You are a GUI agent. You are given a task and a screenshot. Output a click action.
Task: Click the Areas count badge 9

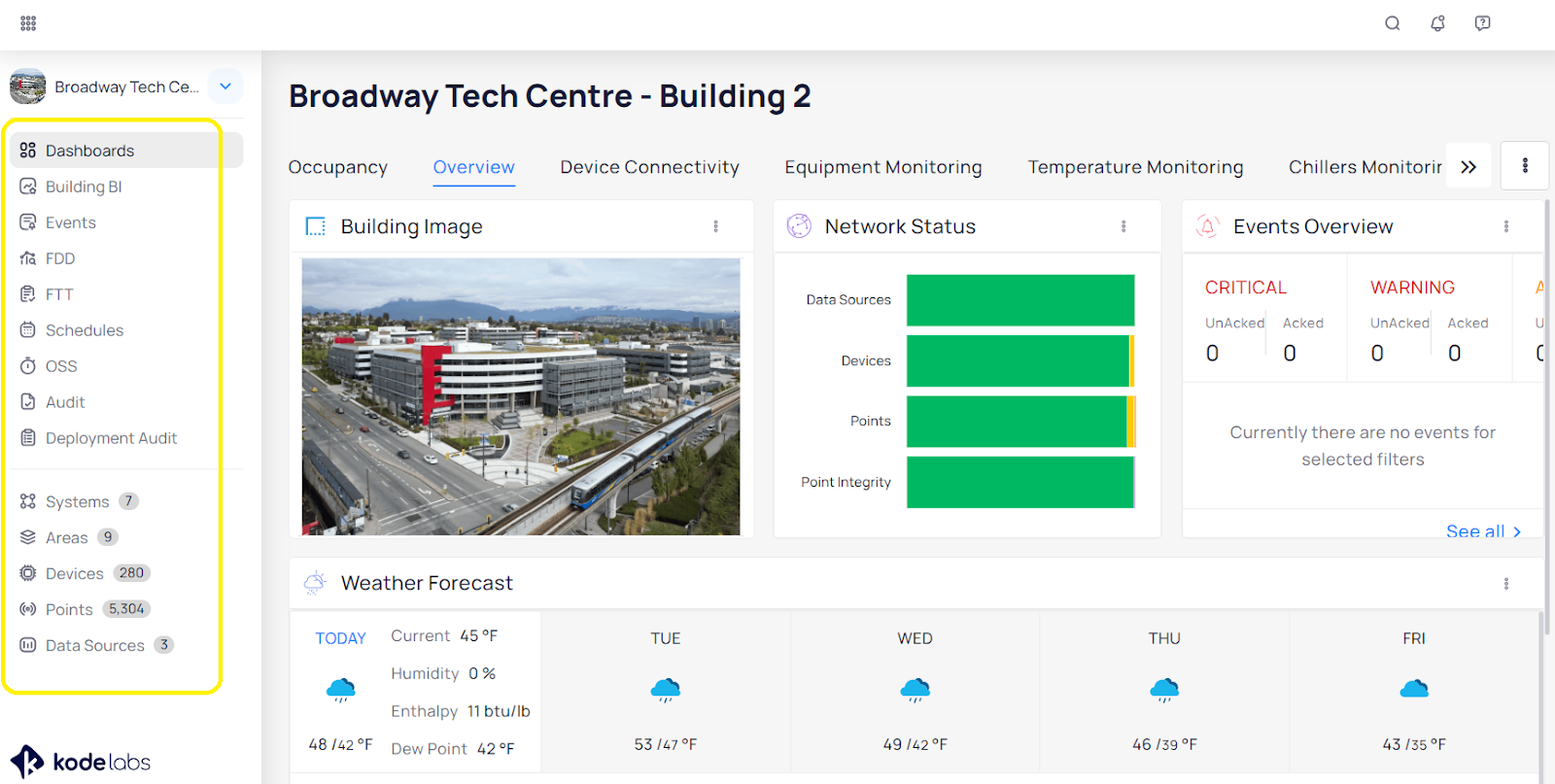point(108,537)
